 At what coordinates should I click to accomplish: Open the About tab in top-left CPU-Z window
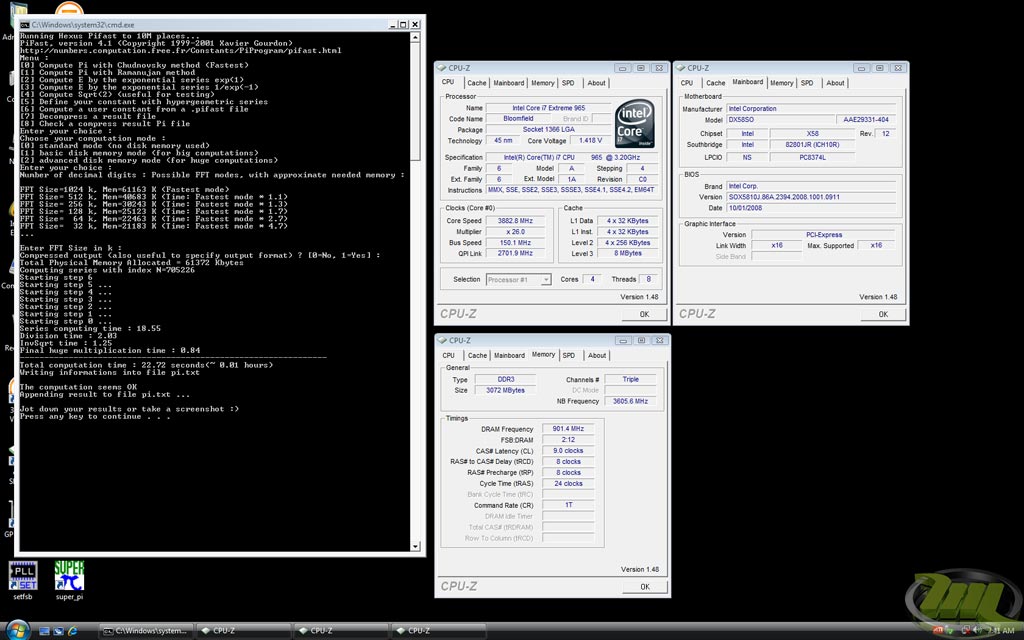point(596,83)
